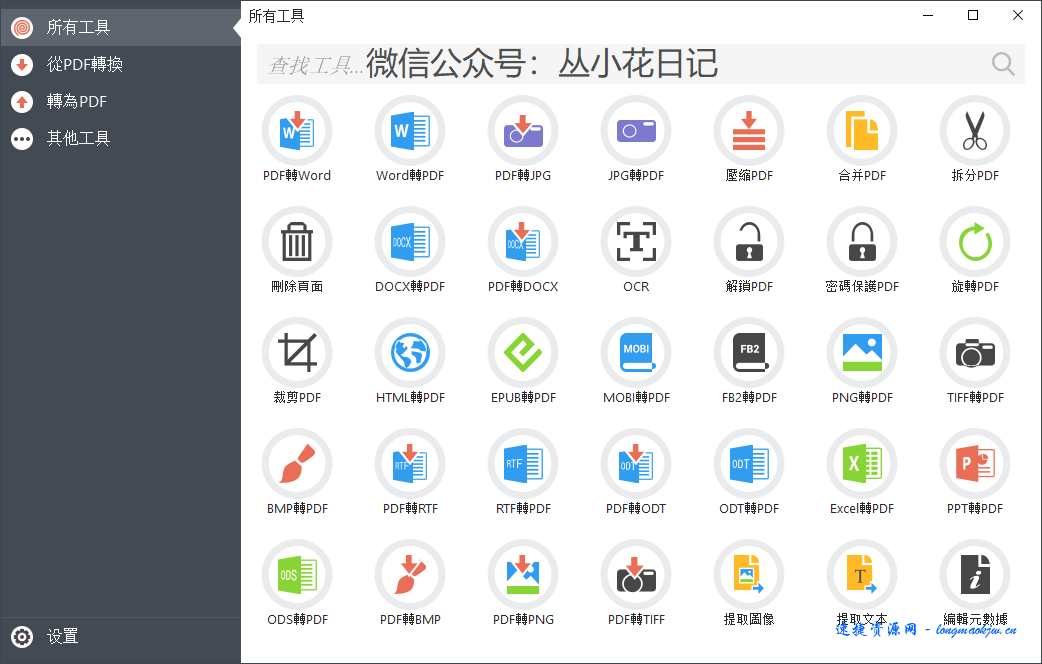
Task: Launch Word轉PDF converter
Action: pyautogui.click(x=410, y=131)
